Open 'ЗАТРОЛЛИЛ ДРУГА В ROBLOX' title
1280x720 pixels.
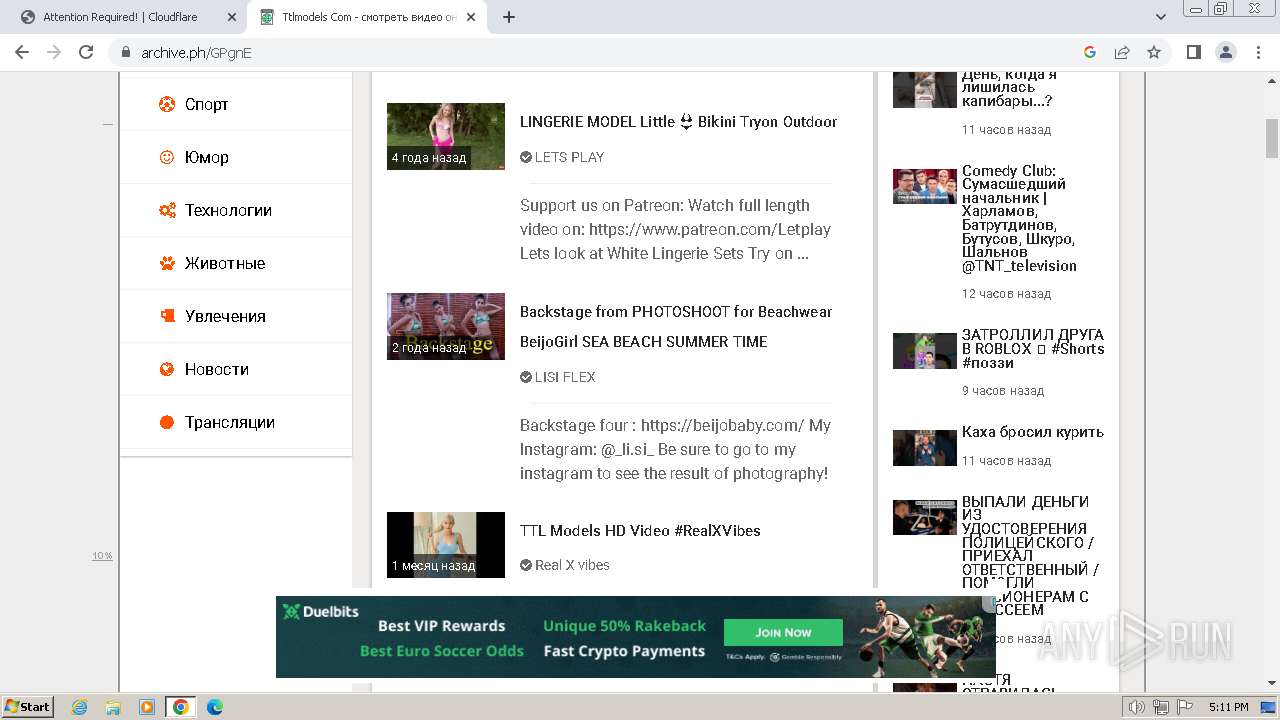click(1033, 348)
